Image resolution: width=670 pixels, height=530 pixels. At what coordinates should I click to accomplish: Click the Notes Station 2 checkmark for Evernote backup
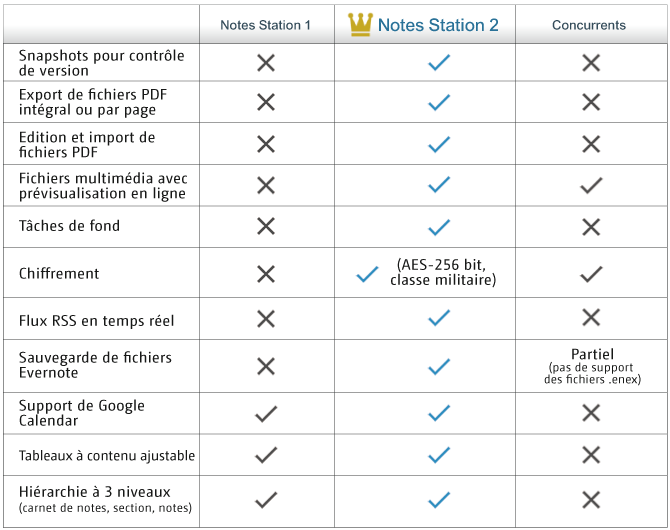[x=438, y=366]
